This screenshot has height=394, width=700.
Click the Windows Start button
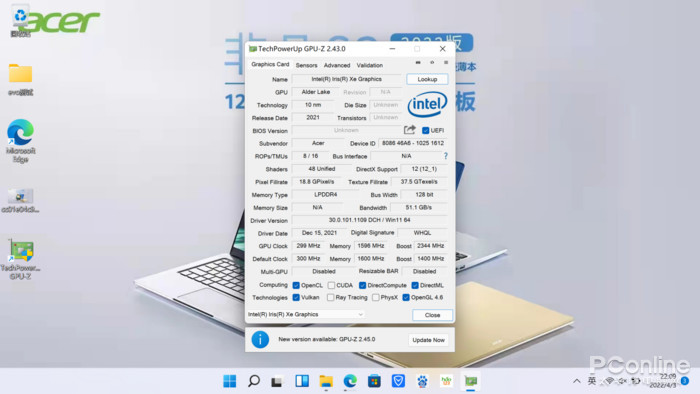point(229,381)
